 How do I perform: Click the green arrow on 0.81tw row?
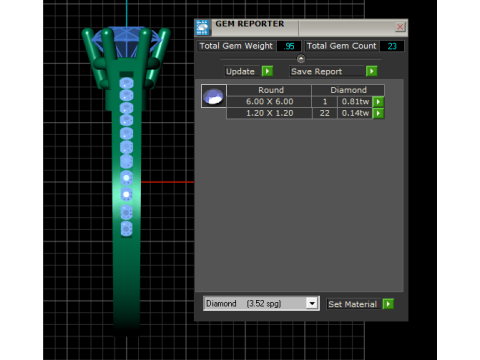[x=378, y=102]
